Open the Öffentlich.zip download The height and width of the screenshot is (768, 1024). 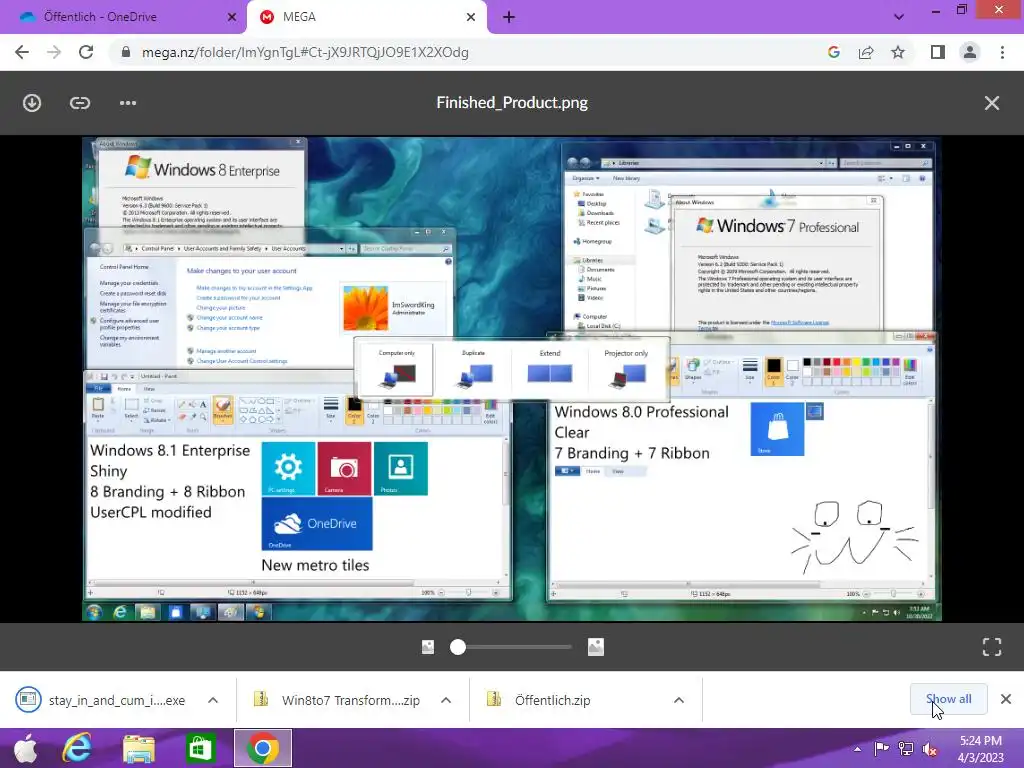pos(539,700)
